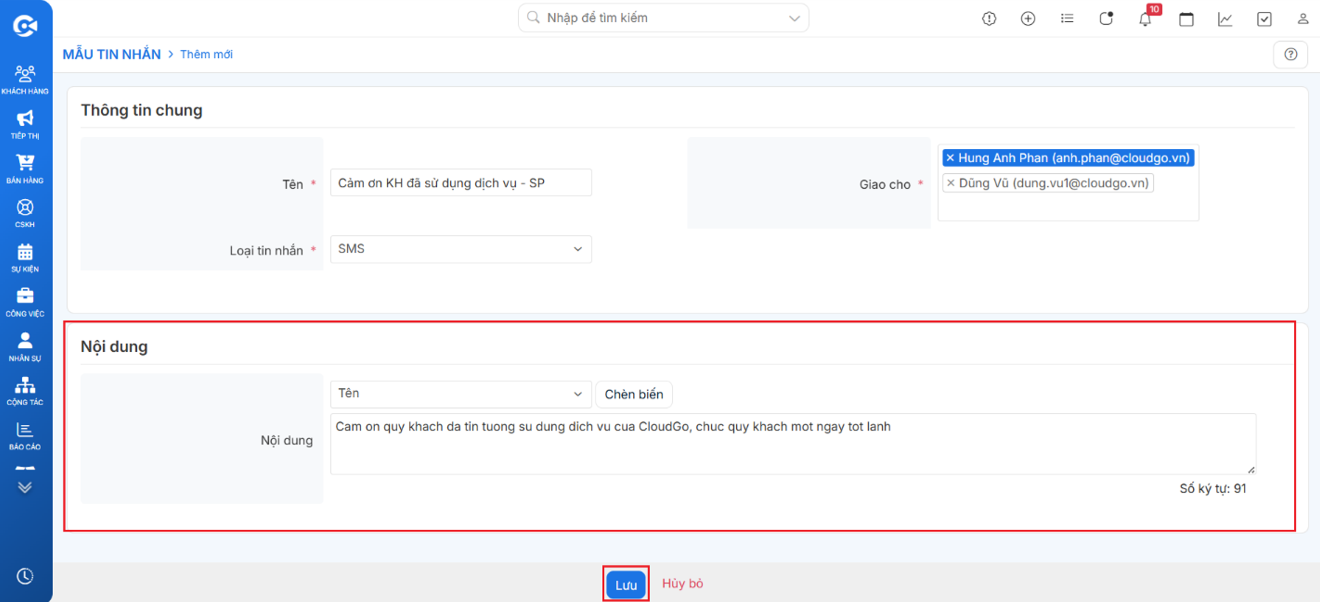Edit the Tên name input field
1320x602 pixels.
461,183
